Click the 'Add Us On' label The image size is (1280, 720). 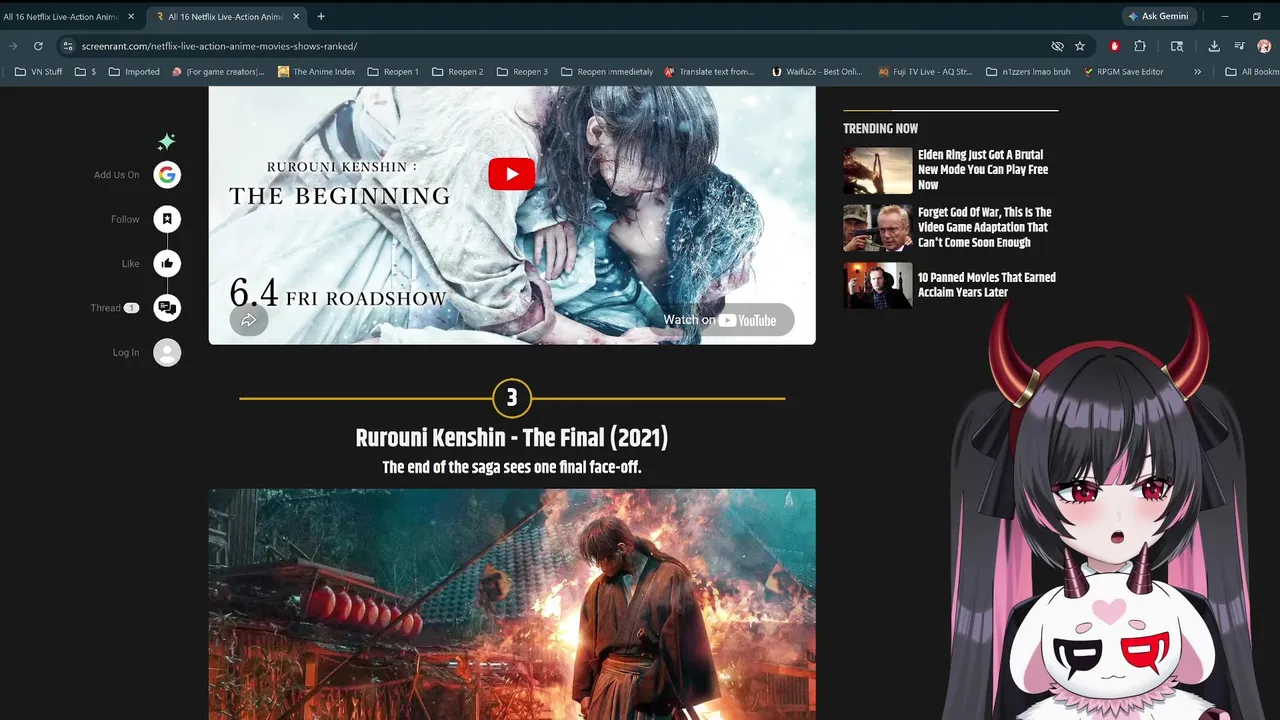pos(117,175)
